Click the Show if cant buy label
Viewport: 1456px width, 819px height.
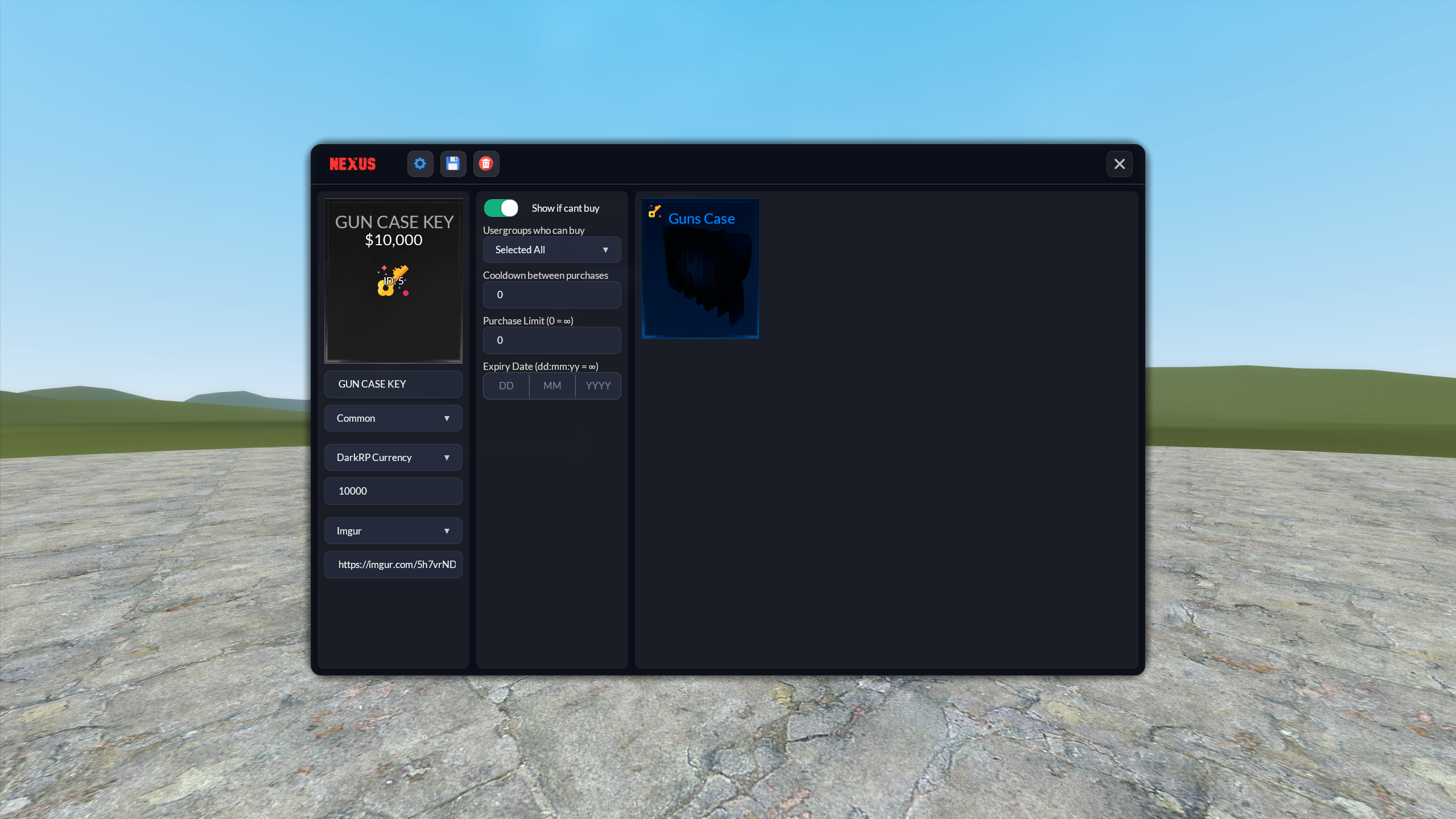pyautogui.click(x=565, y=208)
